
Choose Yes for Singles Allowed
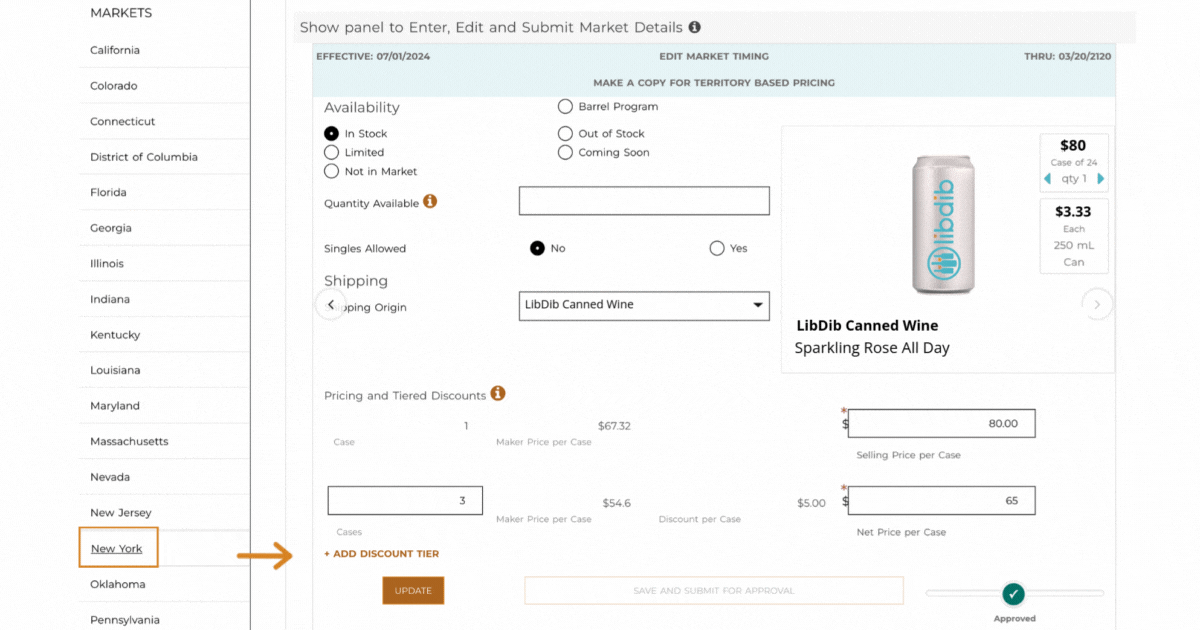pos(717,248)
